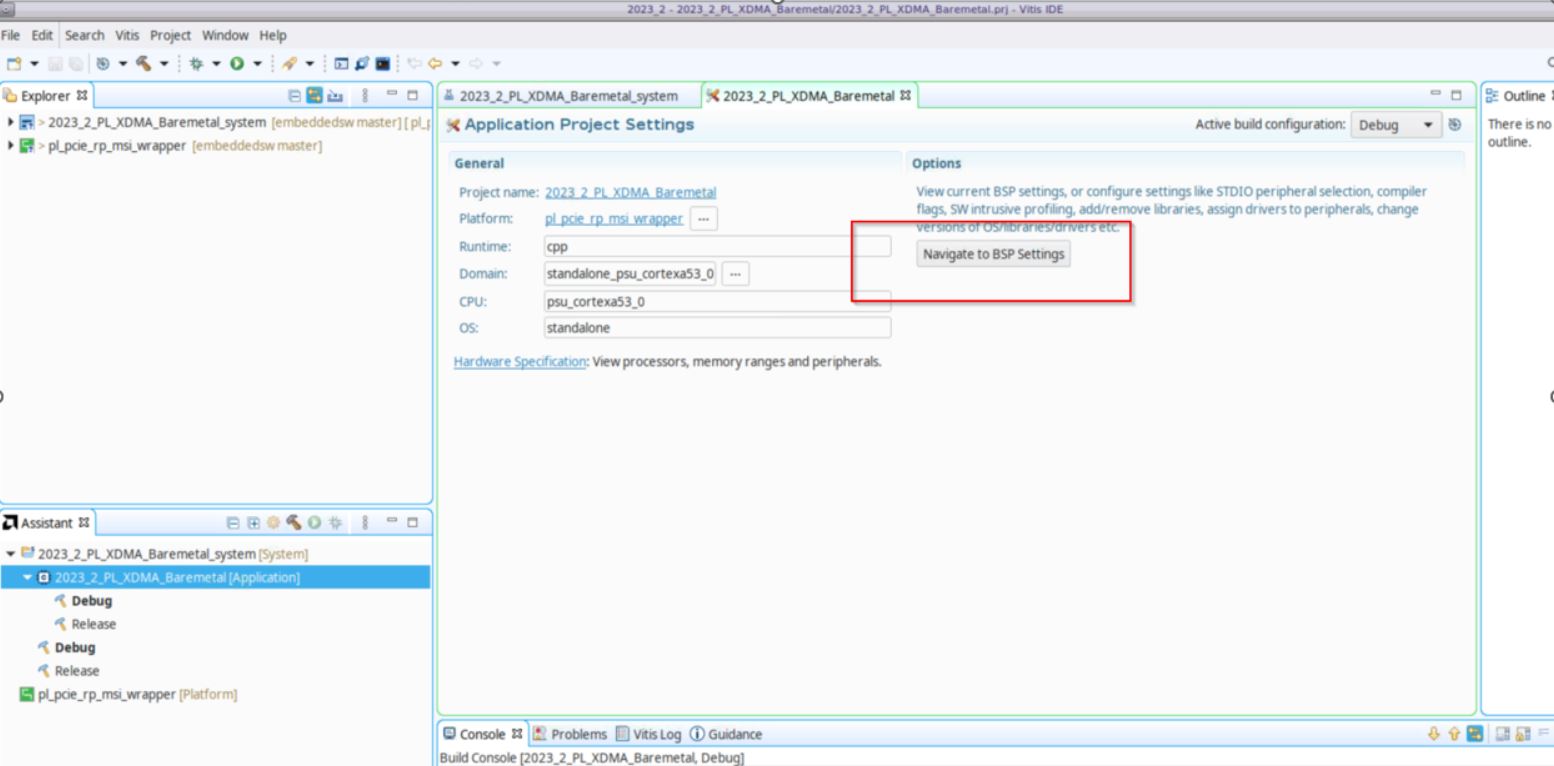Click Navigate to BSP Settings button
Screen dimensions: 1554x766
tap(994, 254)
